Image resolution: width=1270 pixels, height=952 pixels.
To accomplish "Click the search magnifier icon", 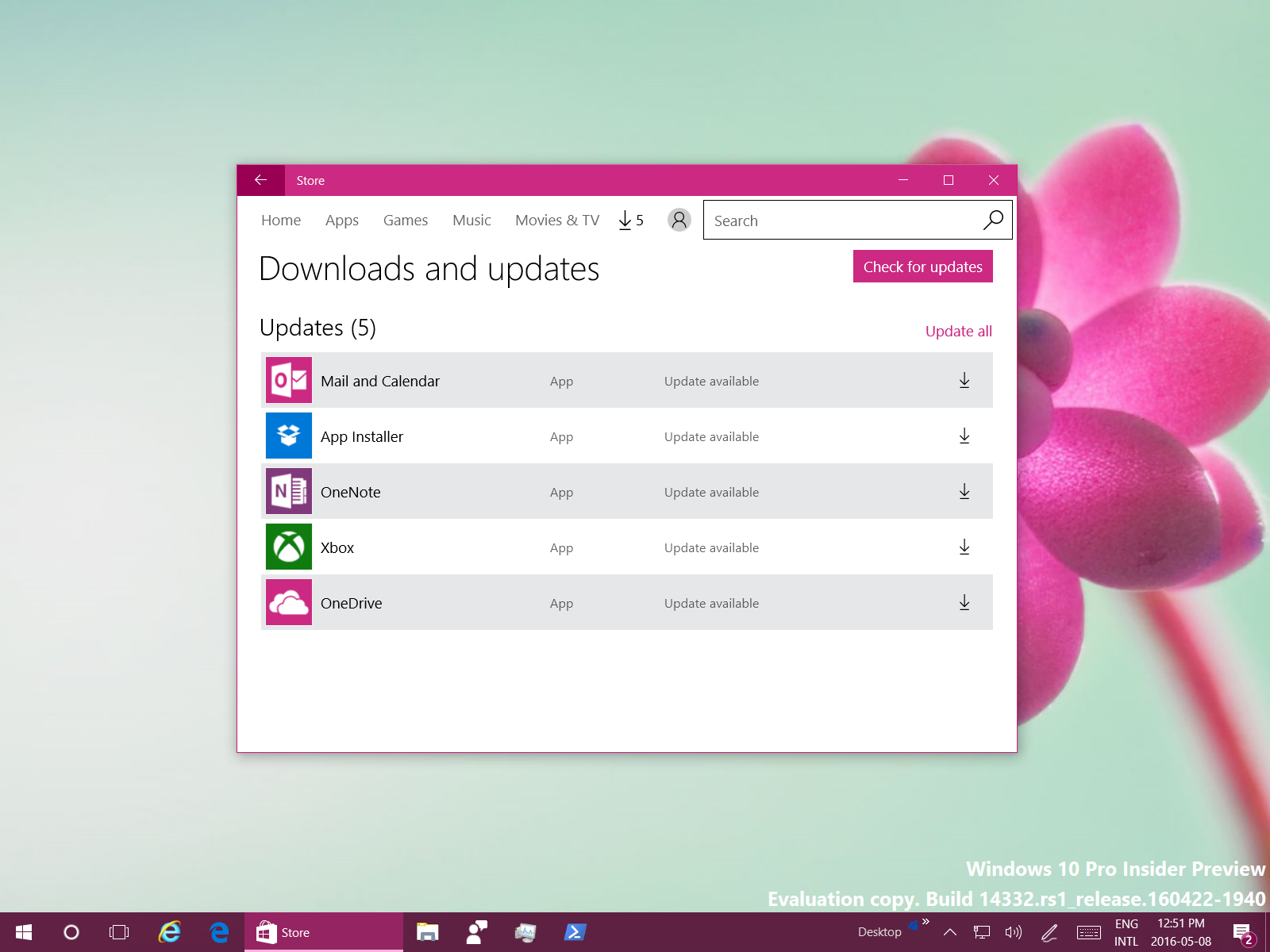I will pyautogui.click(x=993, y=220).
